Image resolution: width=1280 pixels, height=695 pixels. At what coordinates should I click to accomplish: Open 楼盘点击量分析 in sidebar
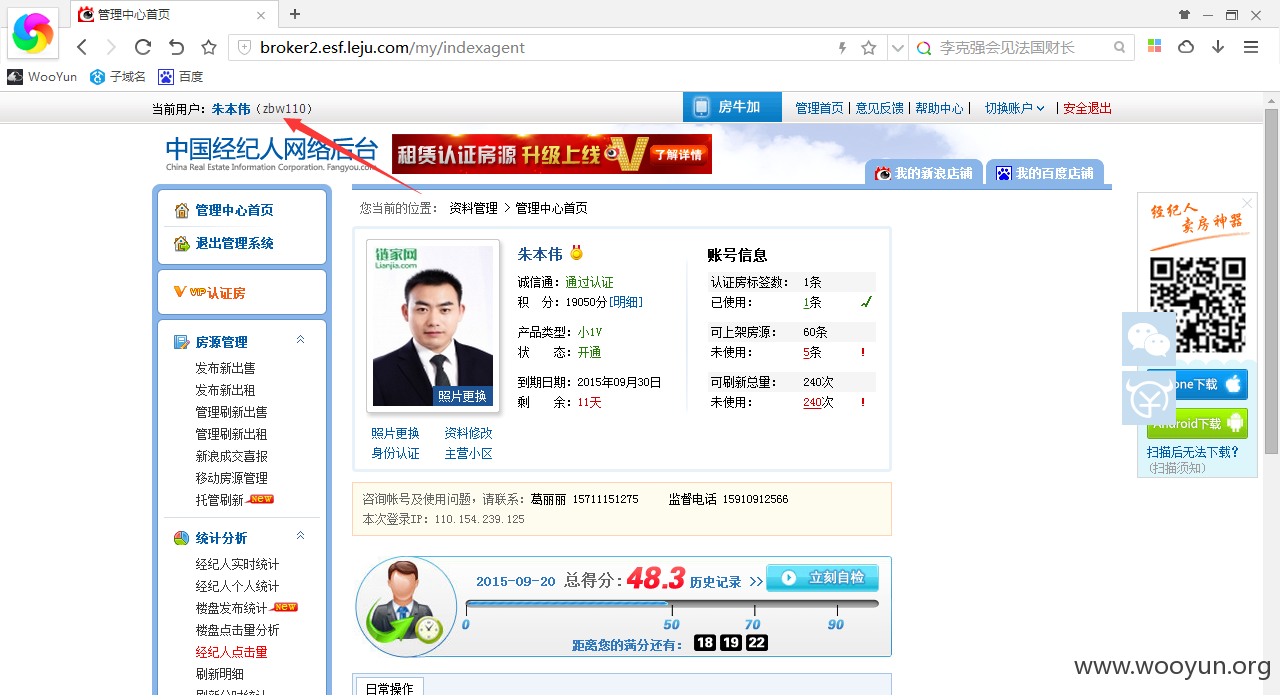tap(237, 630)
